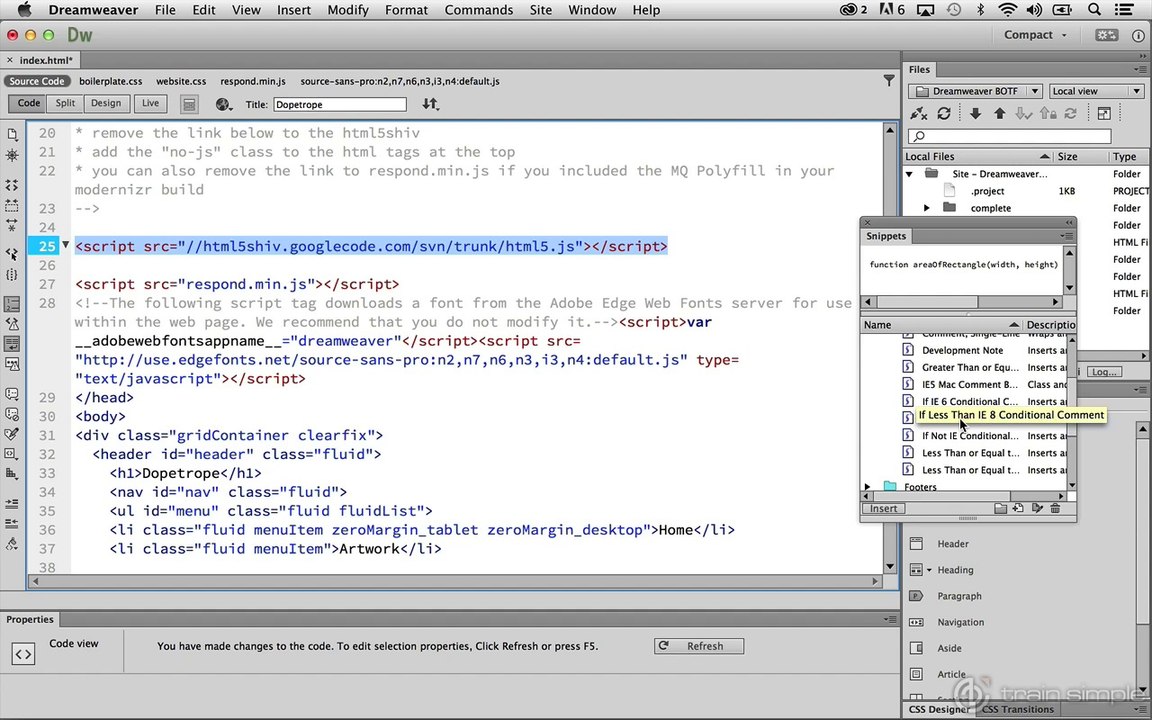The image size is (1152, 720).
Task: Sort by Local Files column header
Action: tap(977, 156)
